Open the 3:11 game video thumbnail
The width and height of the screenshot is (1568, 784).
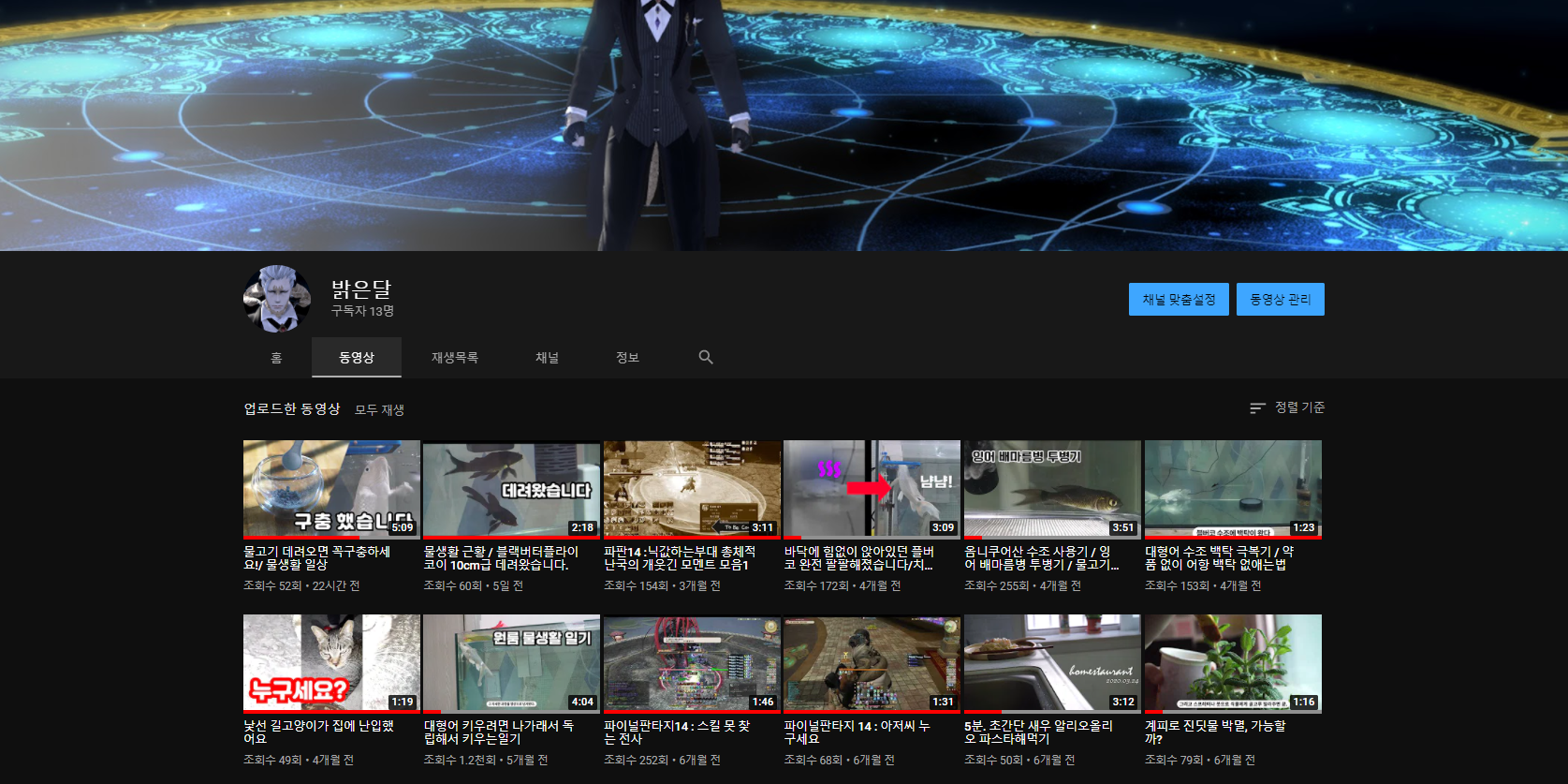[x=692, y=490]
